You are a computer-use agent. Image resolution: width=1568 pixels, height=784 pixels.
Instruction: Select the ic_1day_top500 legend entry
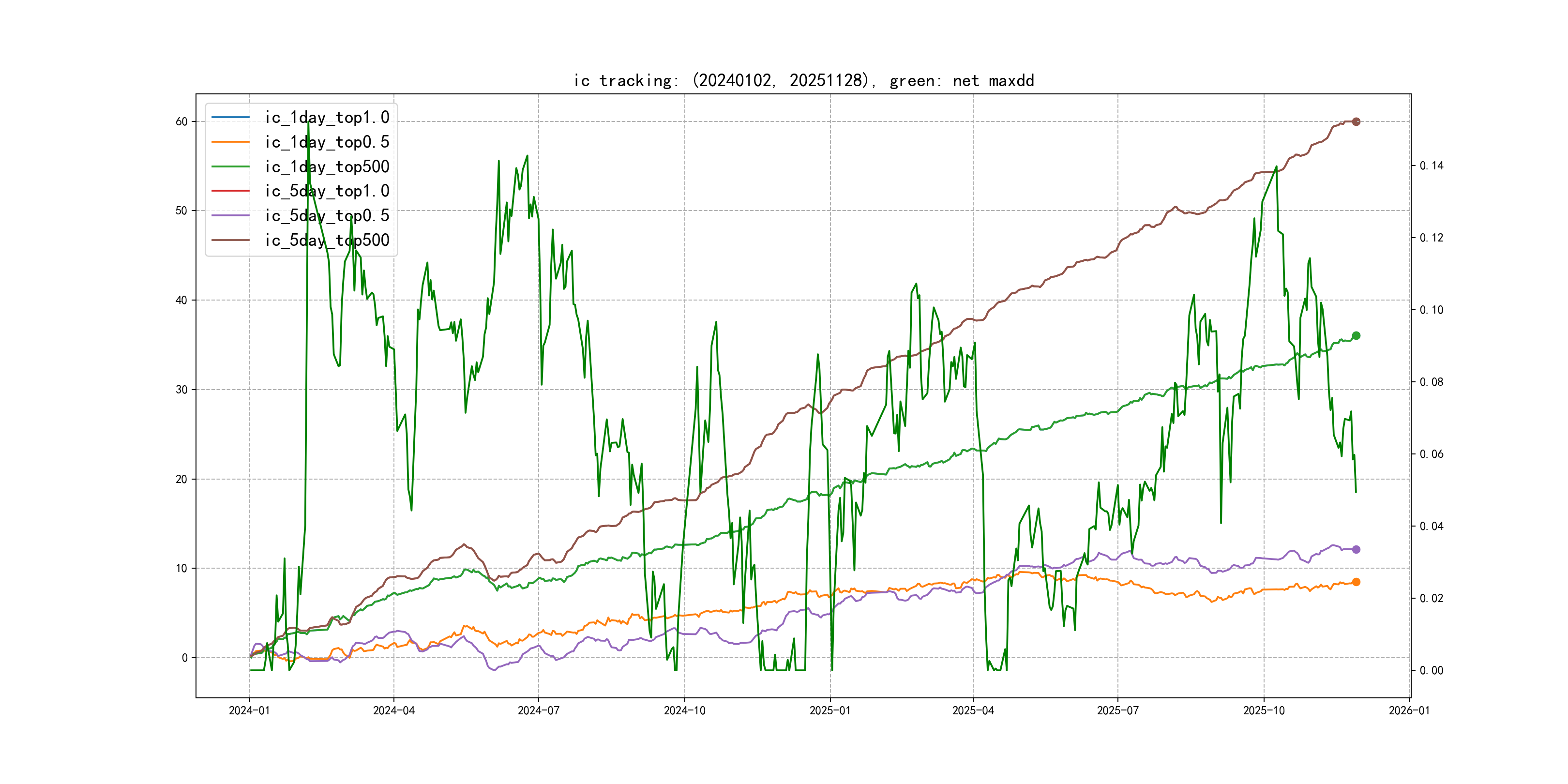(327, 166)
